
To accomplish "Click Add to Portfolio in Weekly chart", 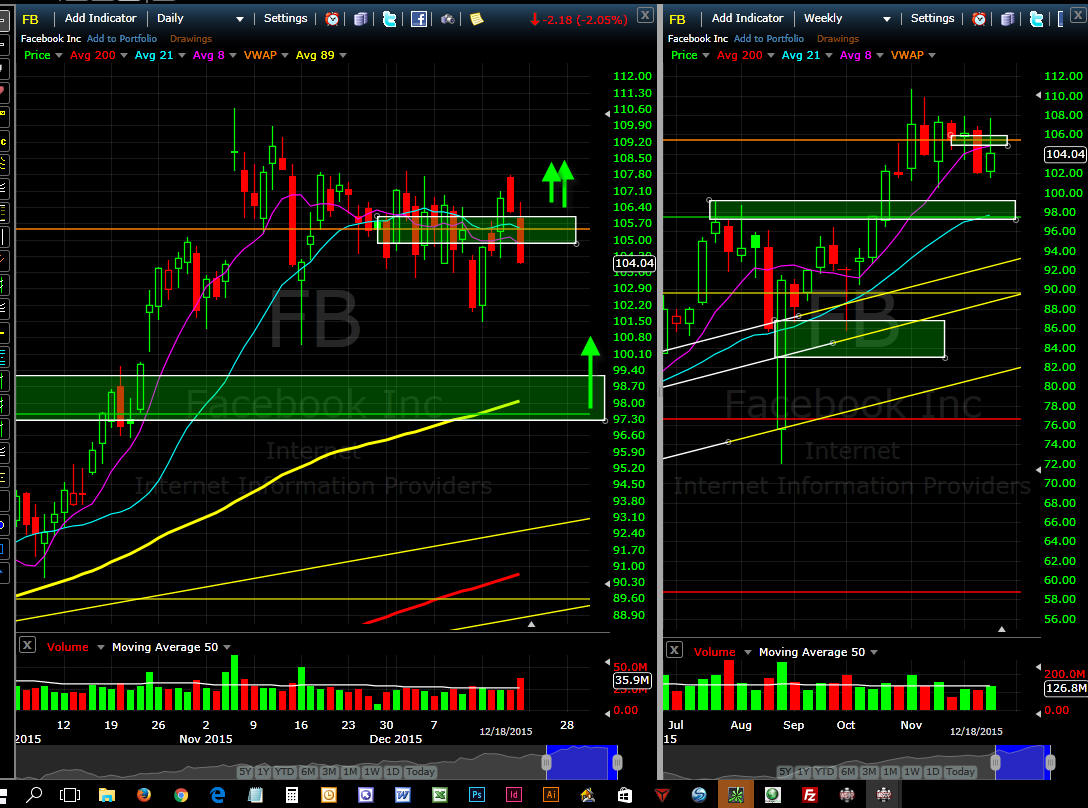I will click(769, 39).
